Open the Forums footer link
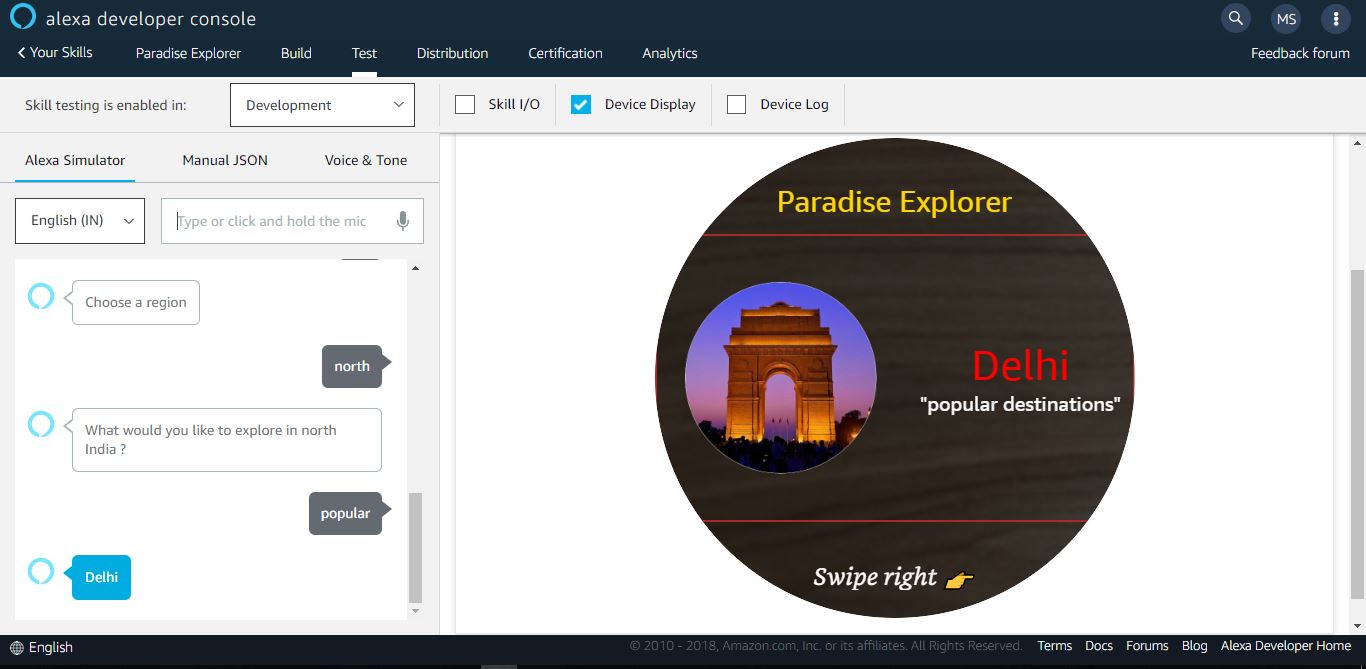 (x=1147, y=646)
